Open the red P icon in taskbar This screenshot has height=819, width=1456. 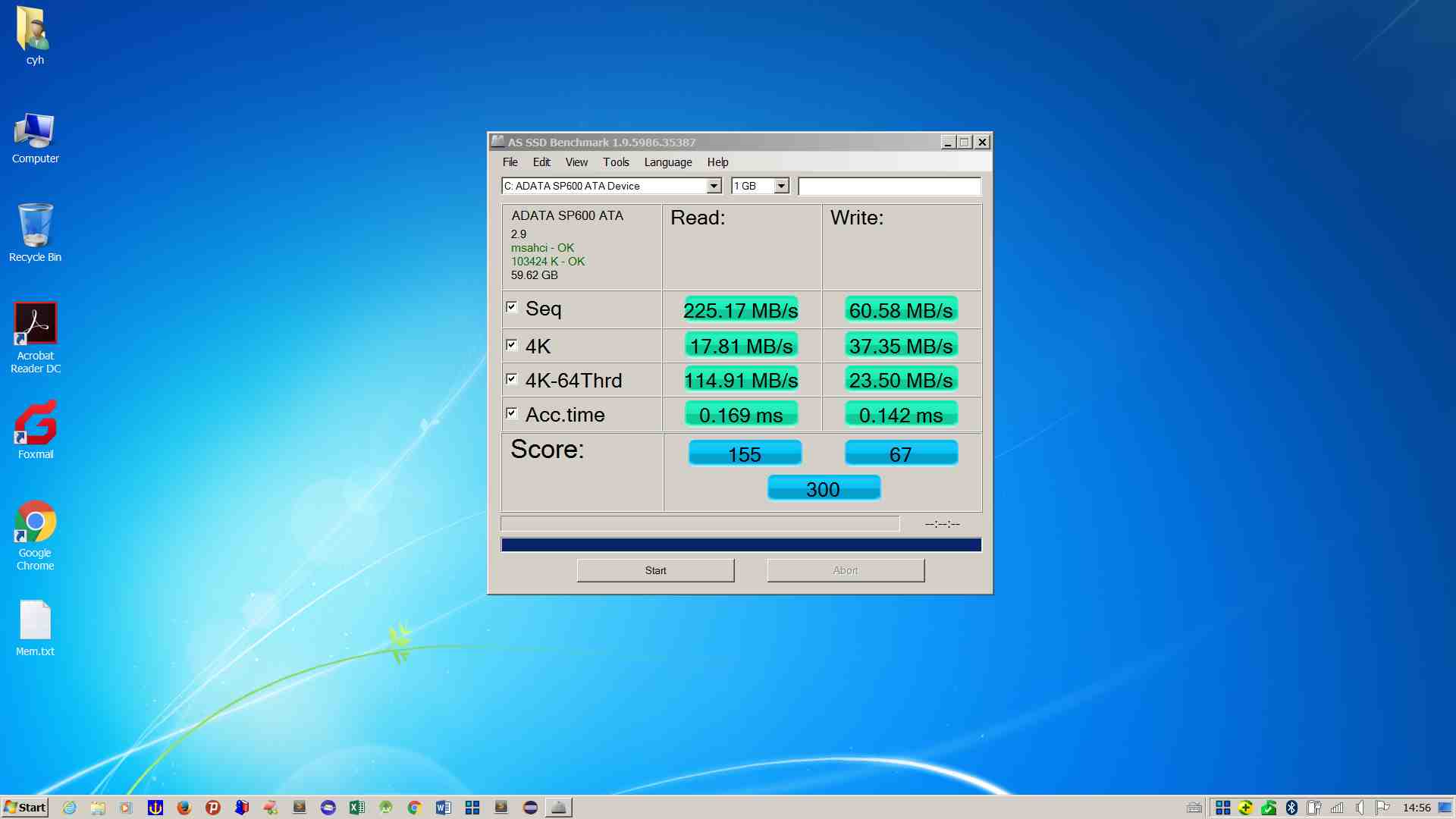point(213,808)
